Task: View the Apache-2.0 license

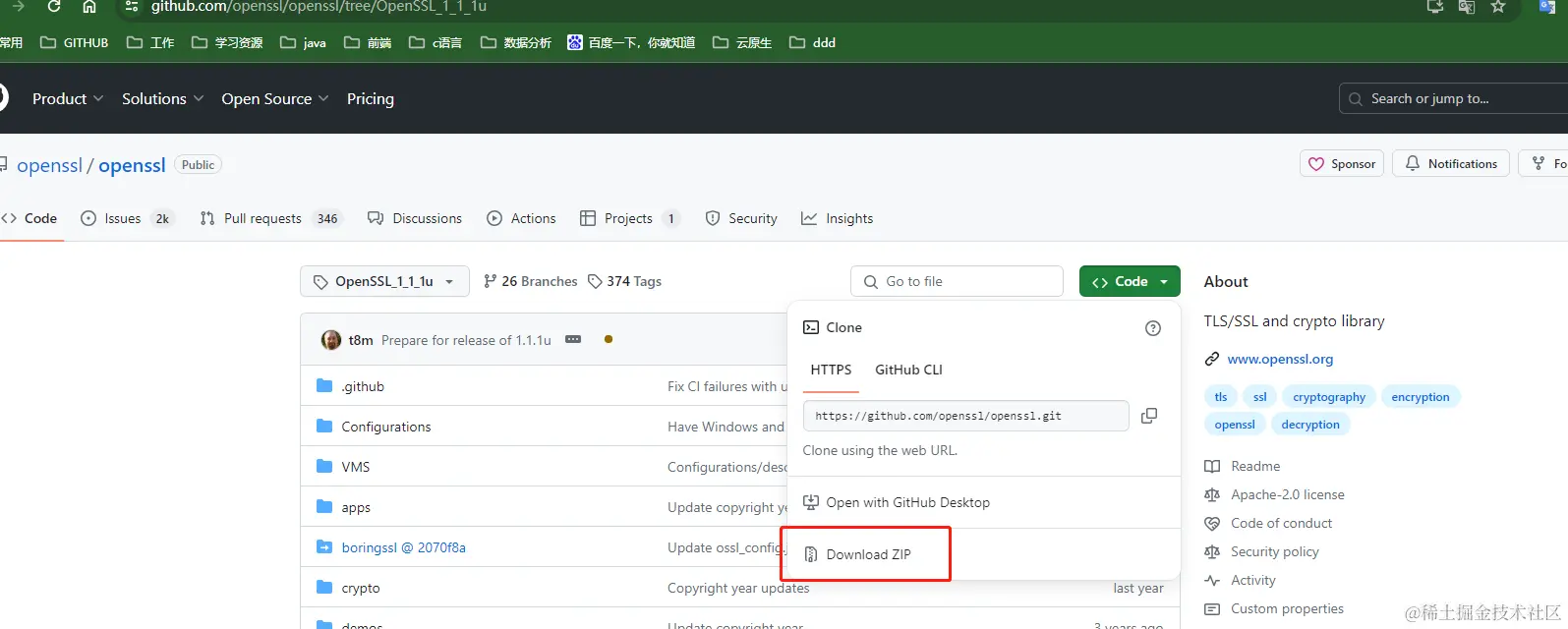Action: click(x=1275, y=494)
